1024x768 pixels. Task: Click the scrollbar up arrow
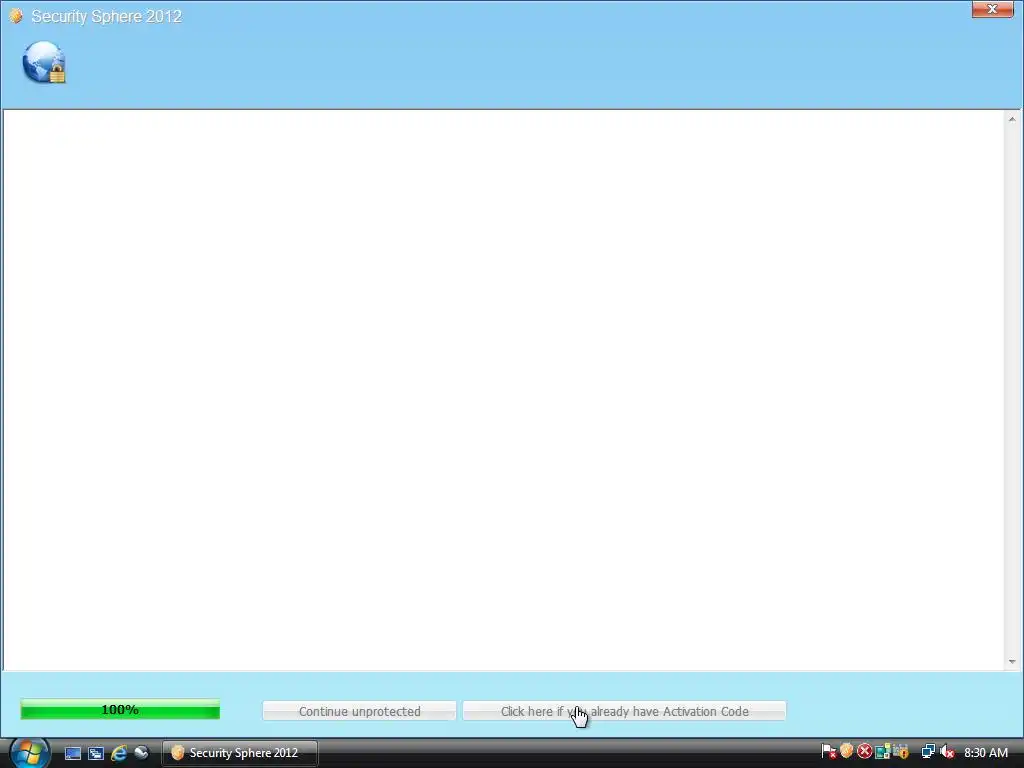tap(1012, 120)
